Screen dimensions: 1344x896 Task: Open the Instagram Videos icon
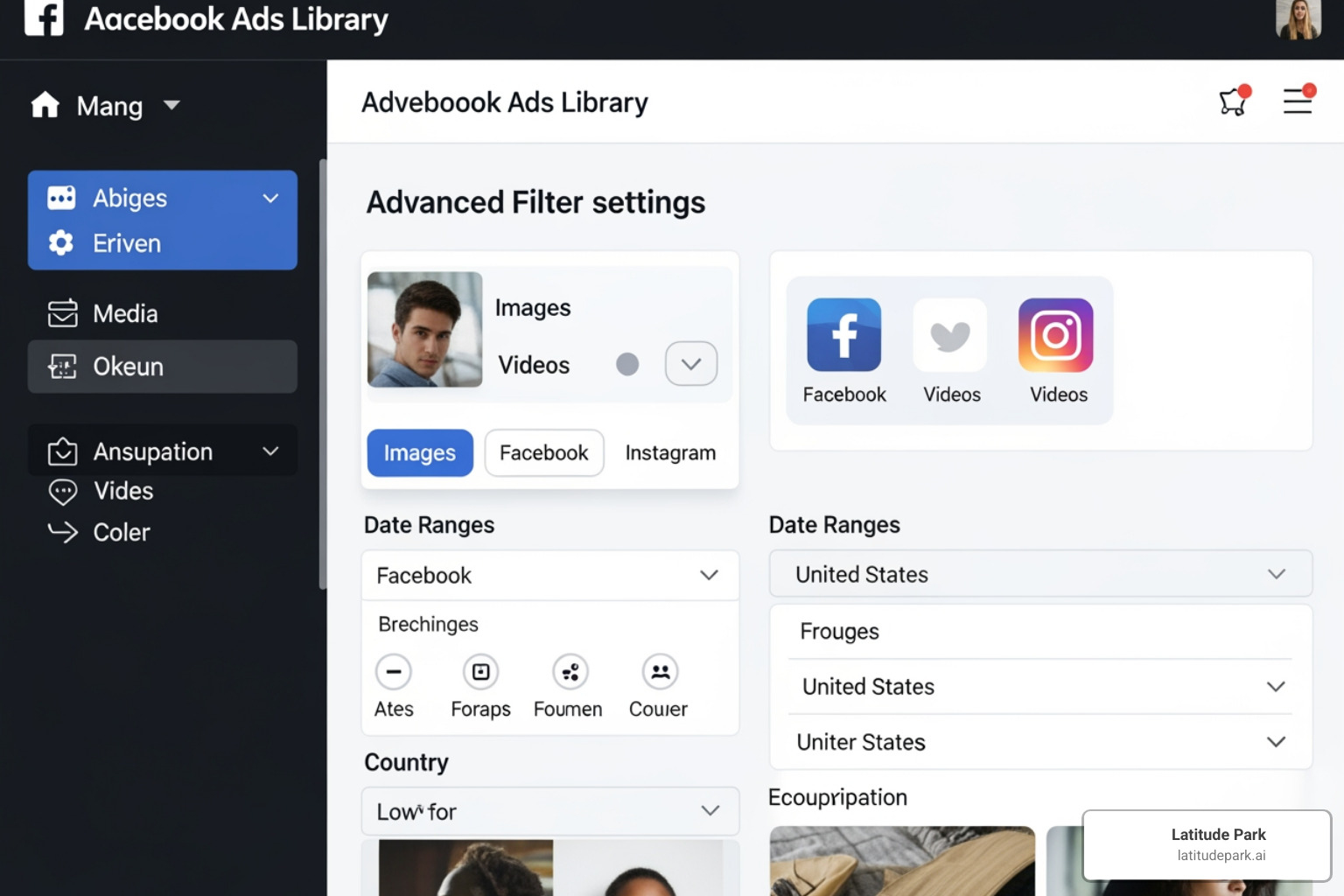(1056, 334)
